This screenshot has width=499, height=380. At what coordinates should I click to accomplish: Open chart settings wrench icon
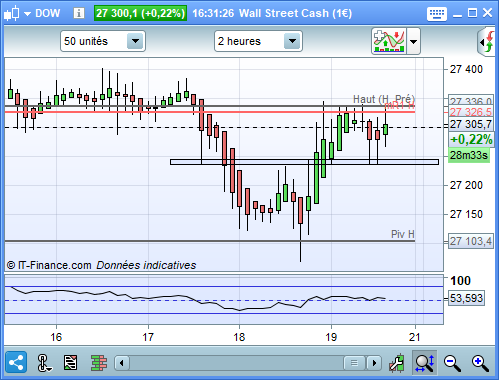(x=397, y=363)
